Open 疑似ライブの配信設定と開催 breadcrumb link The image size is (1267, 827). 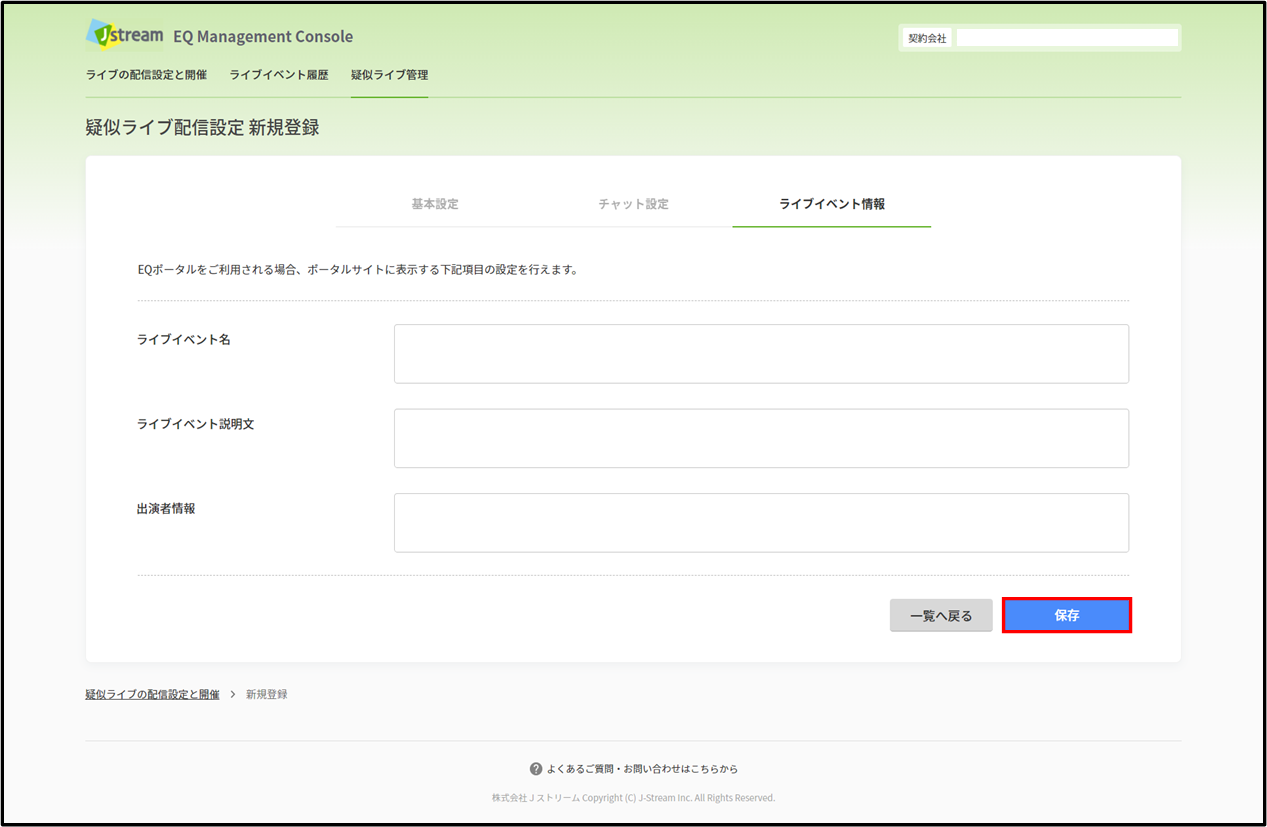[152, 694]
